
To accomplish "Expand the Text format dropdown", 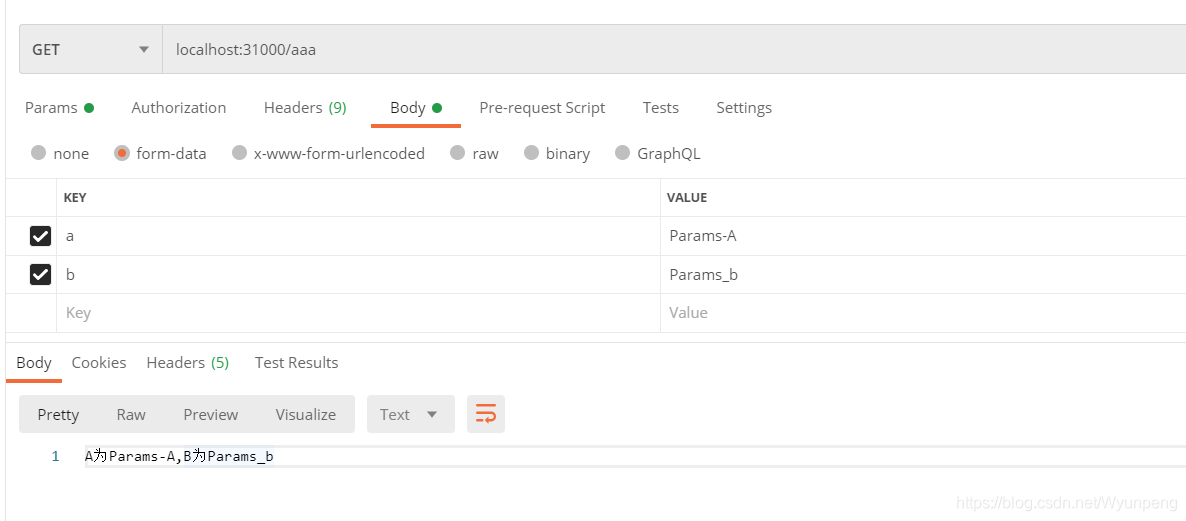I will (410, 414).
